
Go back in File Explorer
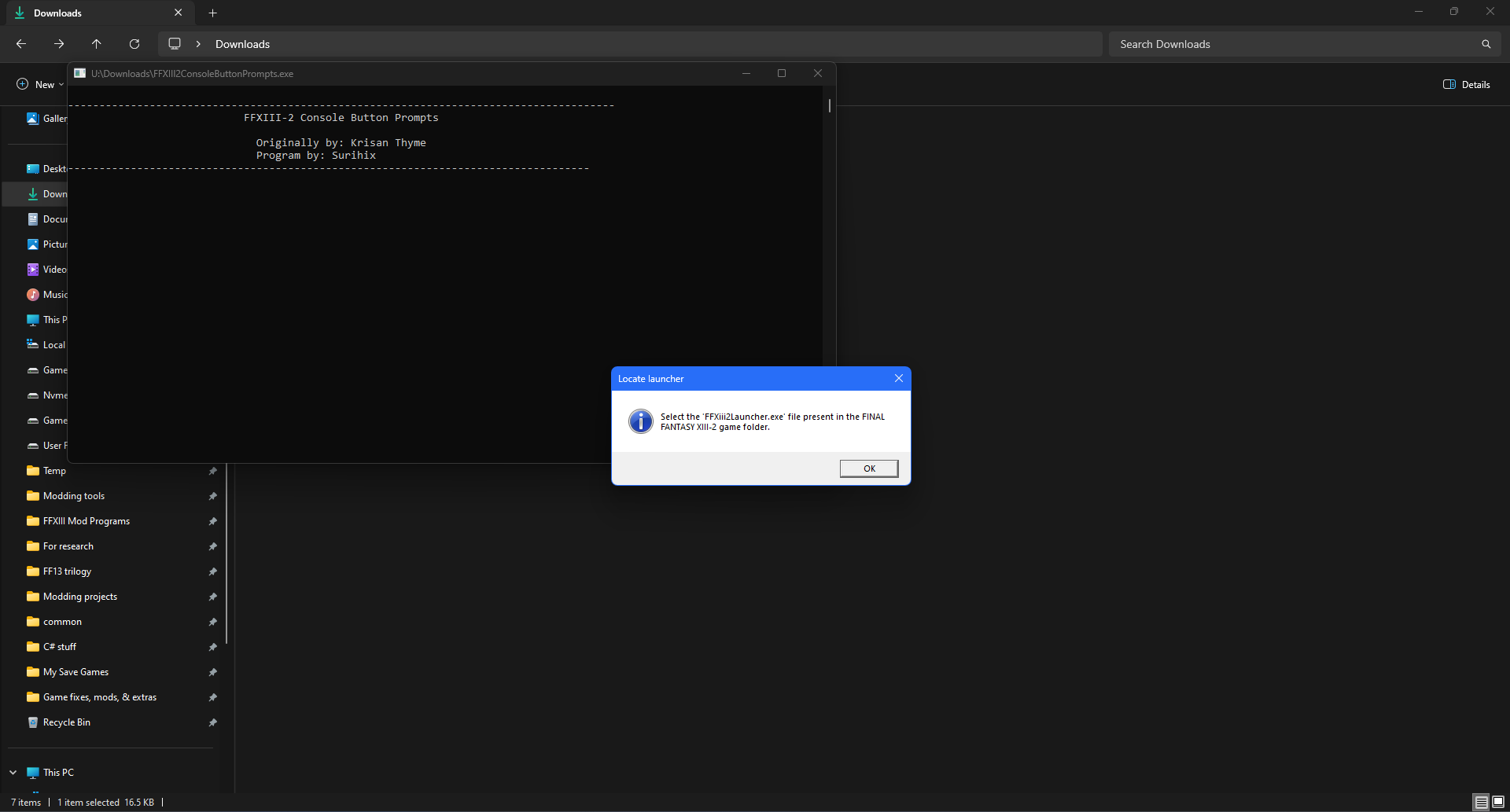[21, 44]
